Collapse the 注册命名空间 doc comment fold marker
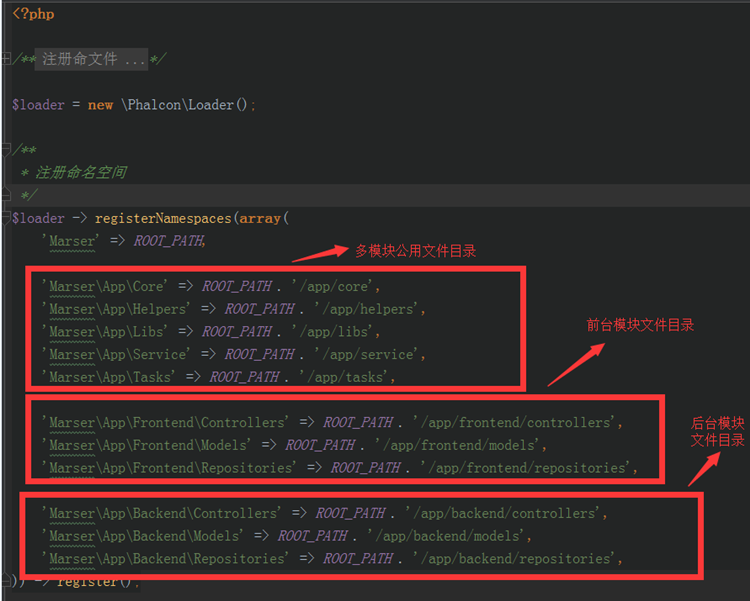 [x=7, y=150]
